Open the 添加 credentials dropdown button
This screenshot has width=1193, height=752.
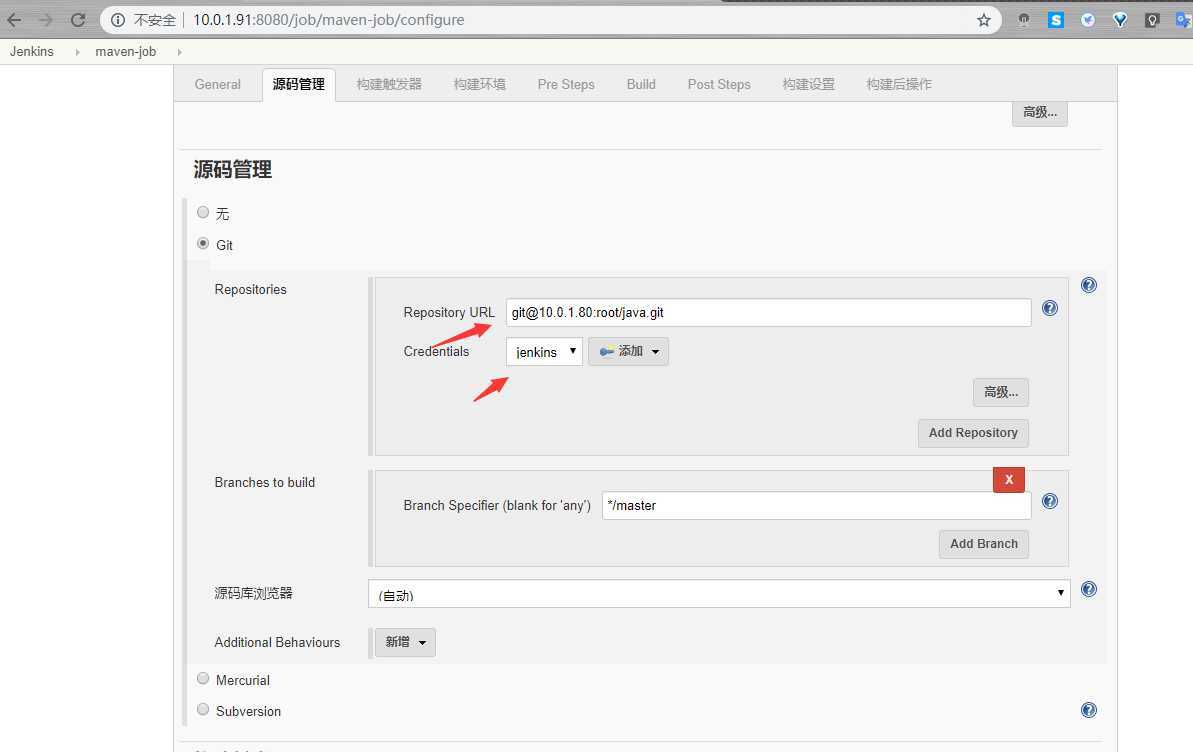click(x=628, y=352)
